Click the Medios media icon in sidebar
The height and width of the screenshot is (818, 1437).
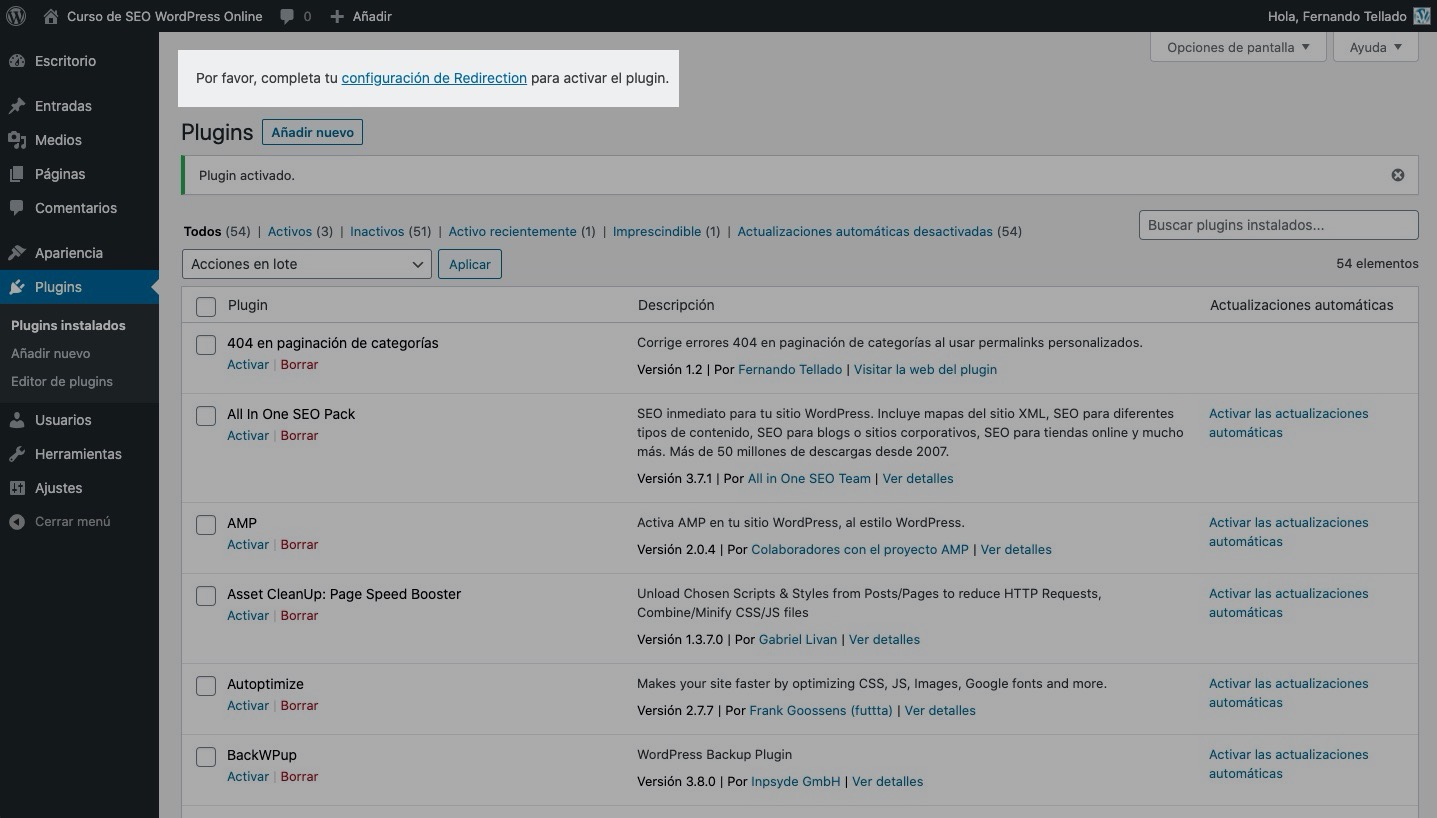pyautogui.click(x=17, y=140)
